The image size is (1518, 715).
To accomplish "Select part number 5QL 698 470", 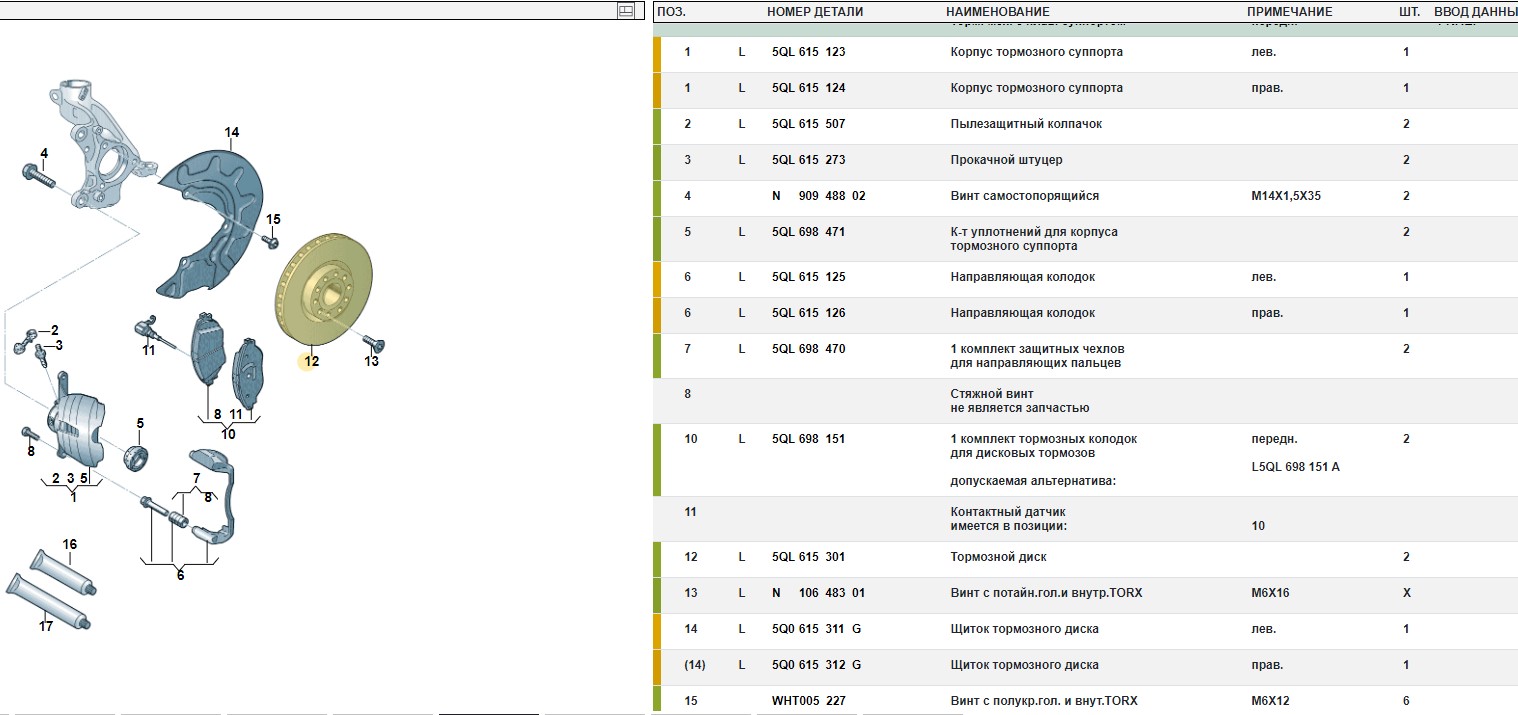I will coord(808,349).
